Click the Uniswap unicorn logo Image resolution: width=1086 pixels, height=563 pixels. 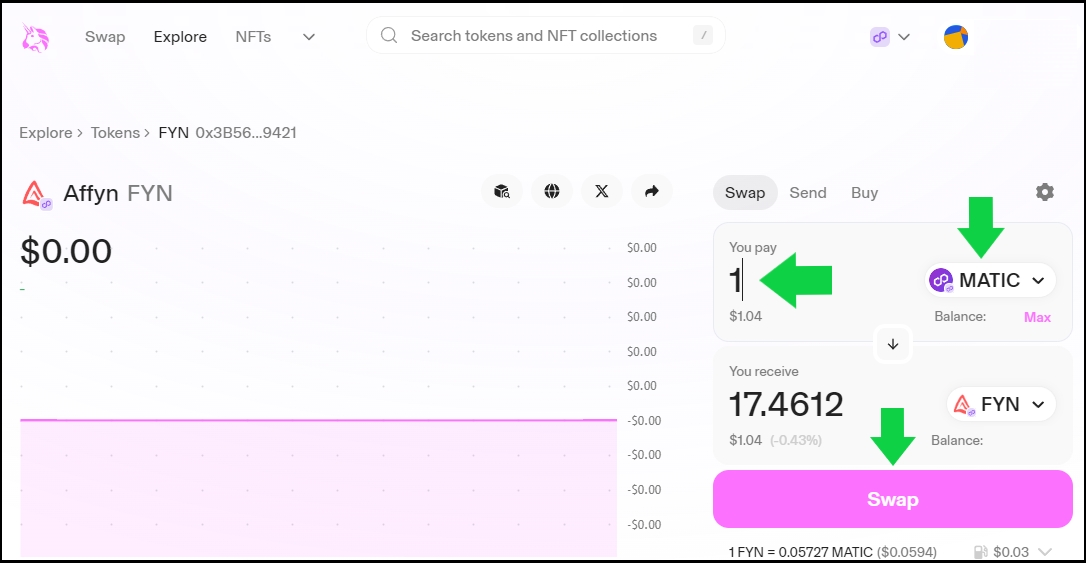(x=36, y=37)
